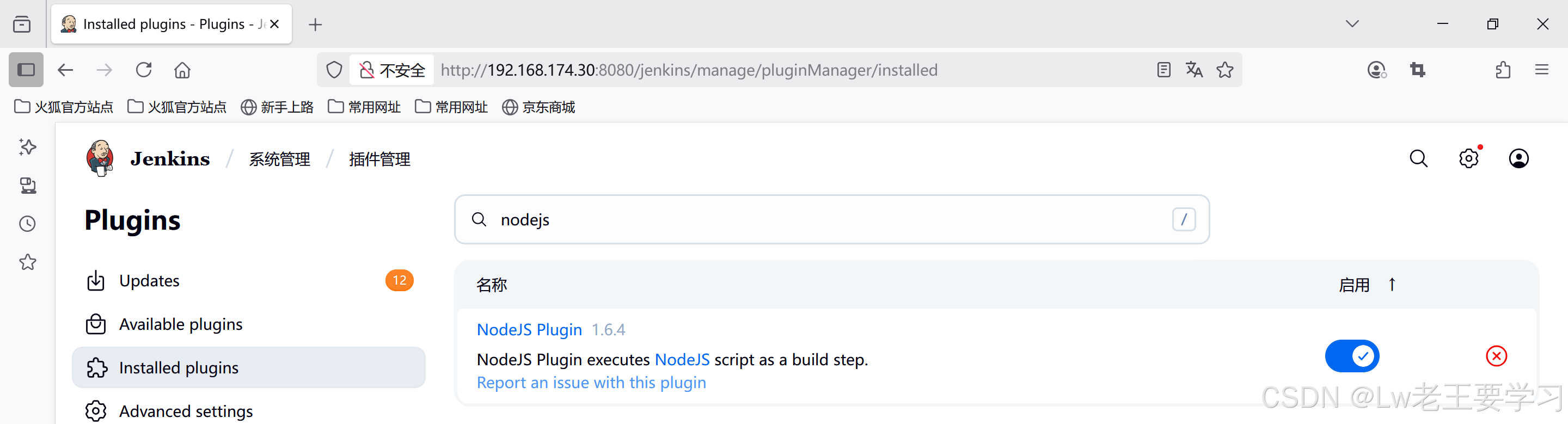Open the second 常用网址 bookmark folder

451,107
